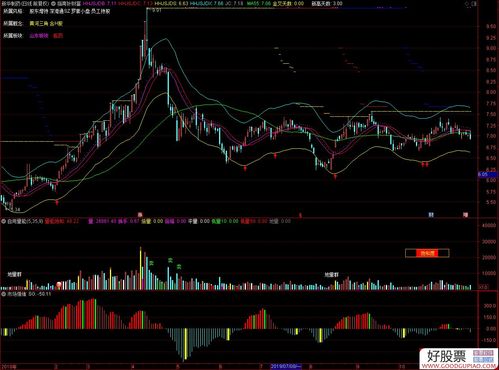Click the tallest yellow bar in the volume panel
Screen dimensions: 499x370
click(141, 268)
